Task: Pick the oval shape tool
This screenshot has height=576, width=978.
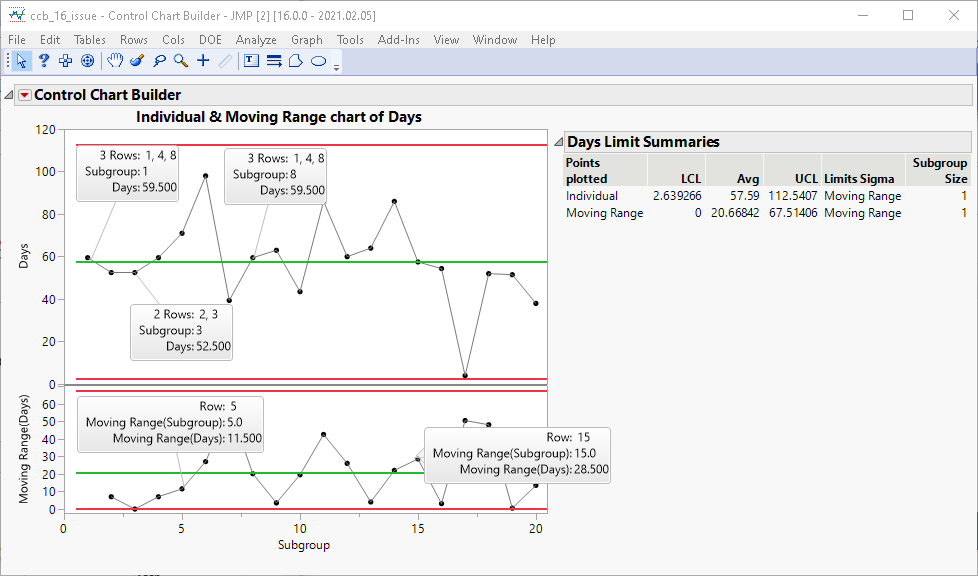Action: click(x=318, y=61)
